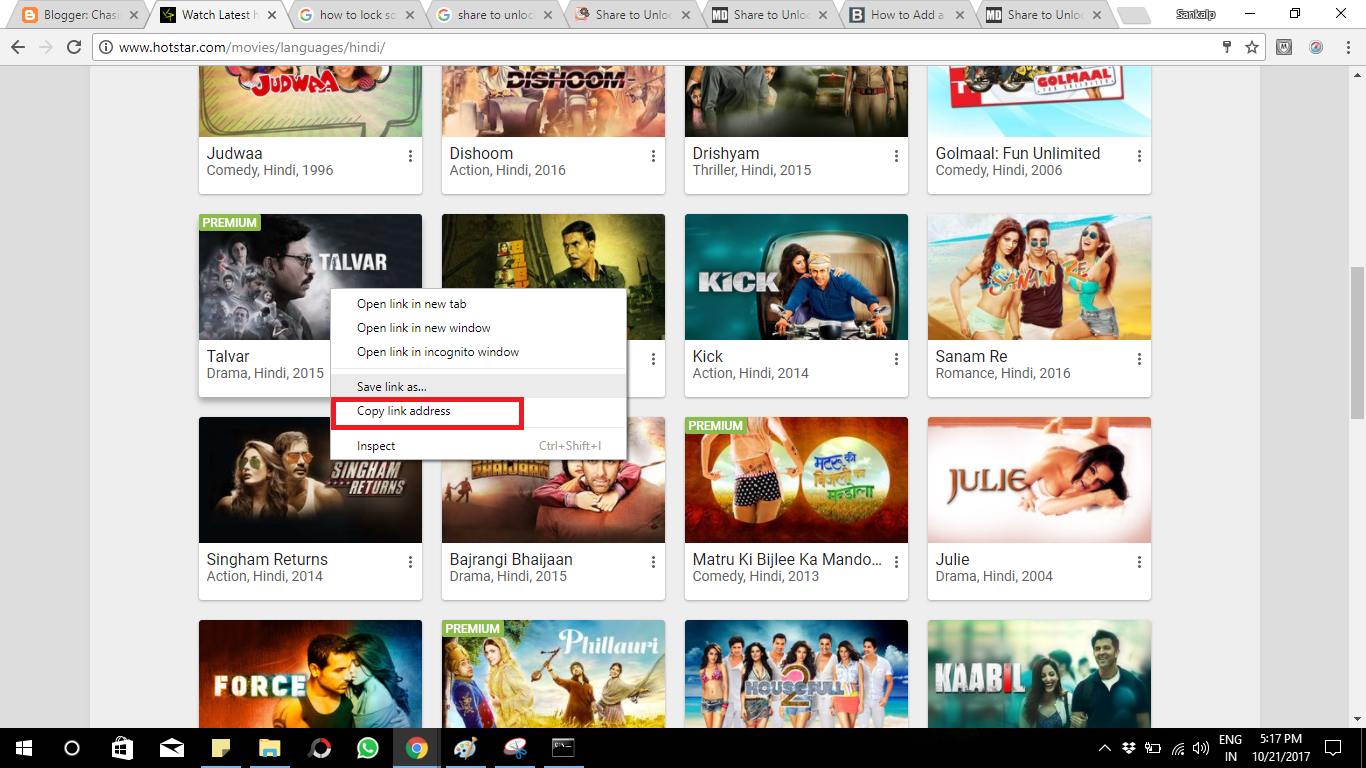This screenshot has width=1366, height=768.
Task: Open Paint from the taskbar
Action: (x=466, y=748)
